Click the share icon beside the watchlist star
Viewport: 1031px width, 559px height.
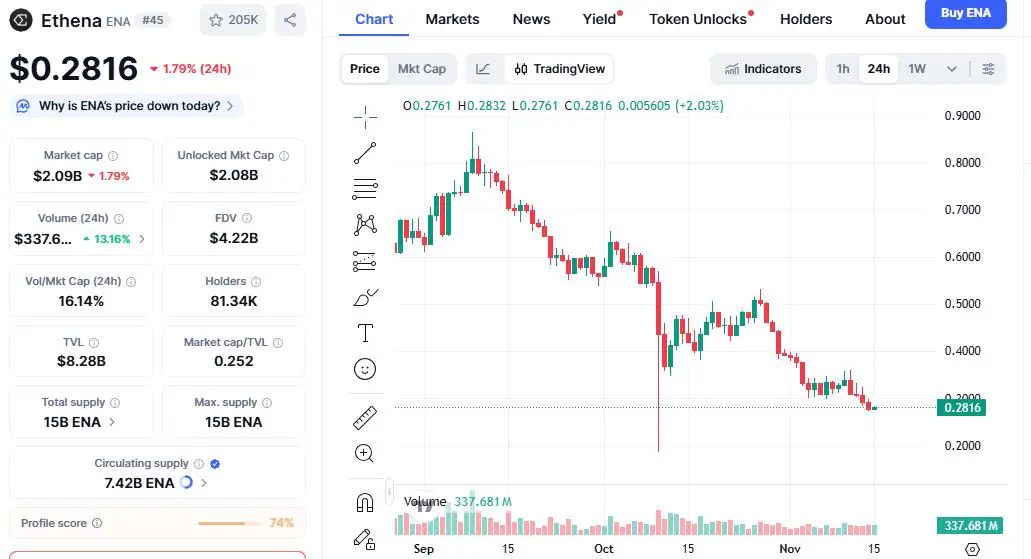[290, 19]
